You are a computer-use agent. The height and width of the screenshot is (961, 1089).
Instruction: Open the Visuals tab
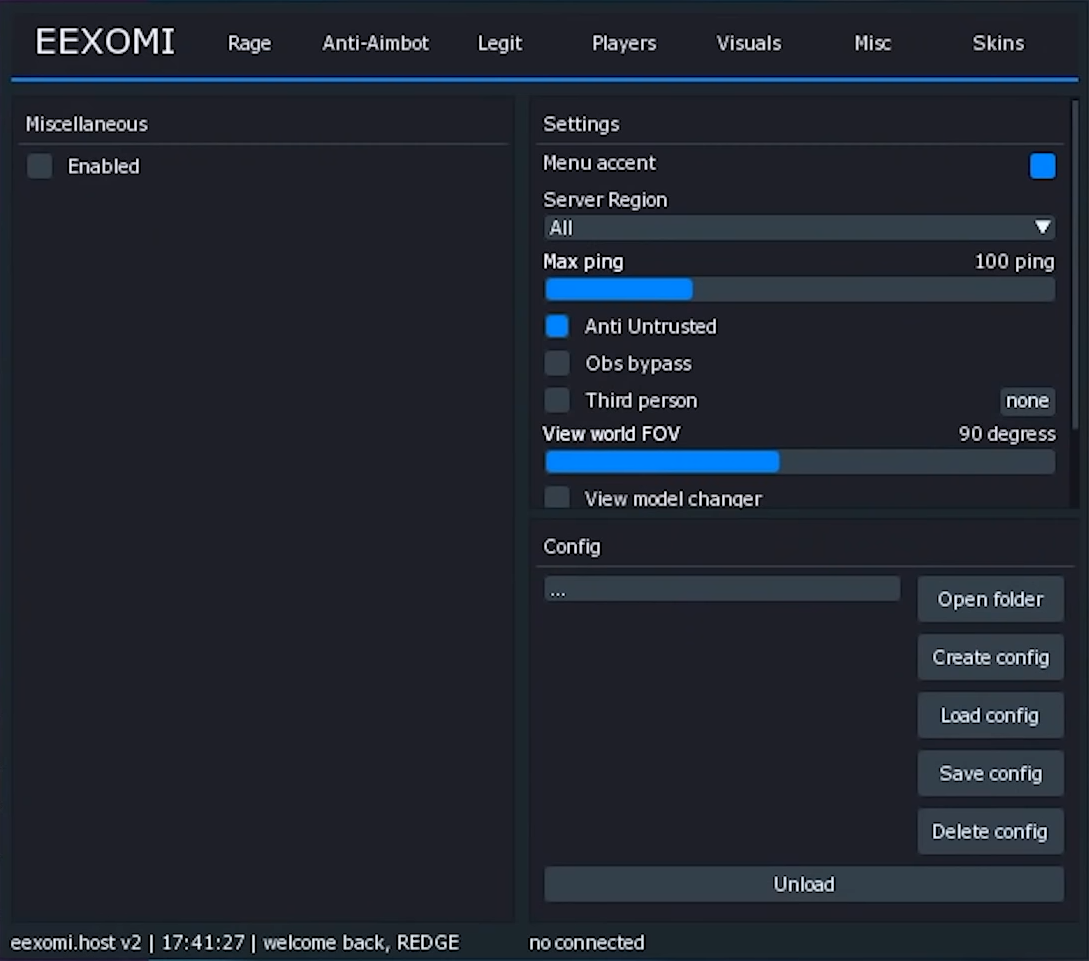click(749, 43)
